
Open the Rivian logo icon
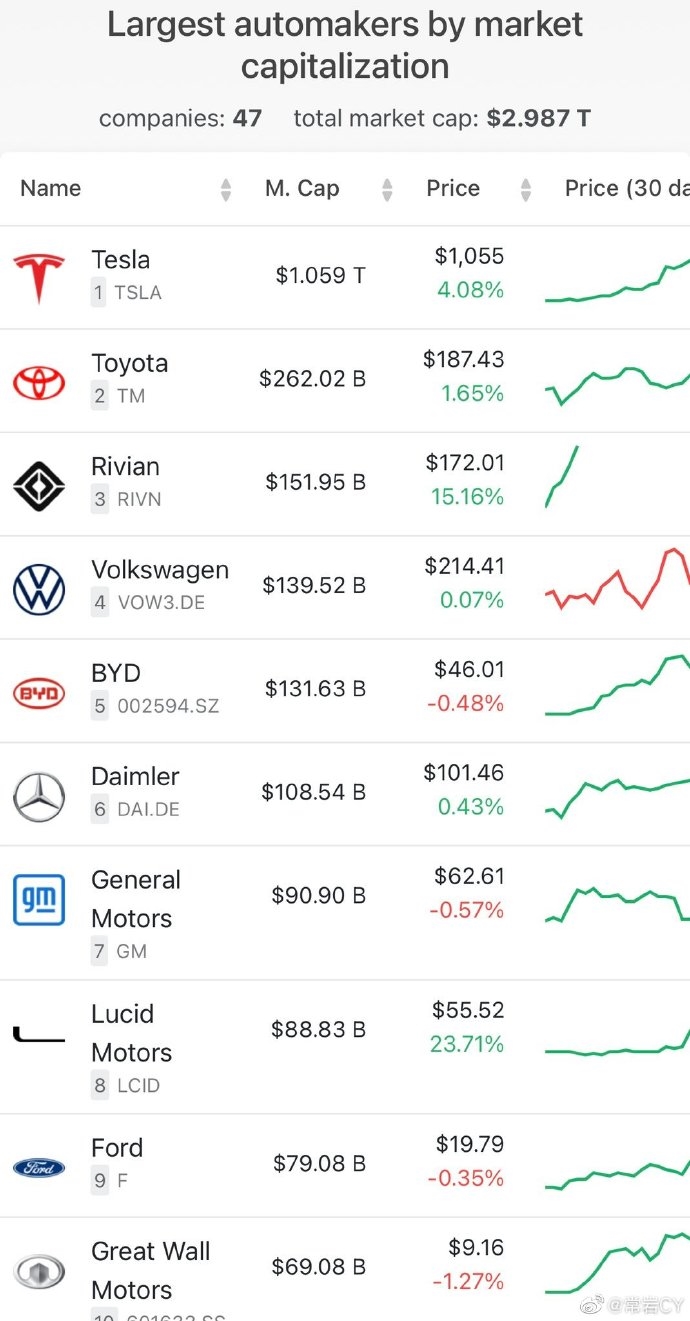point(39,484)
